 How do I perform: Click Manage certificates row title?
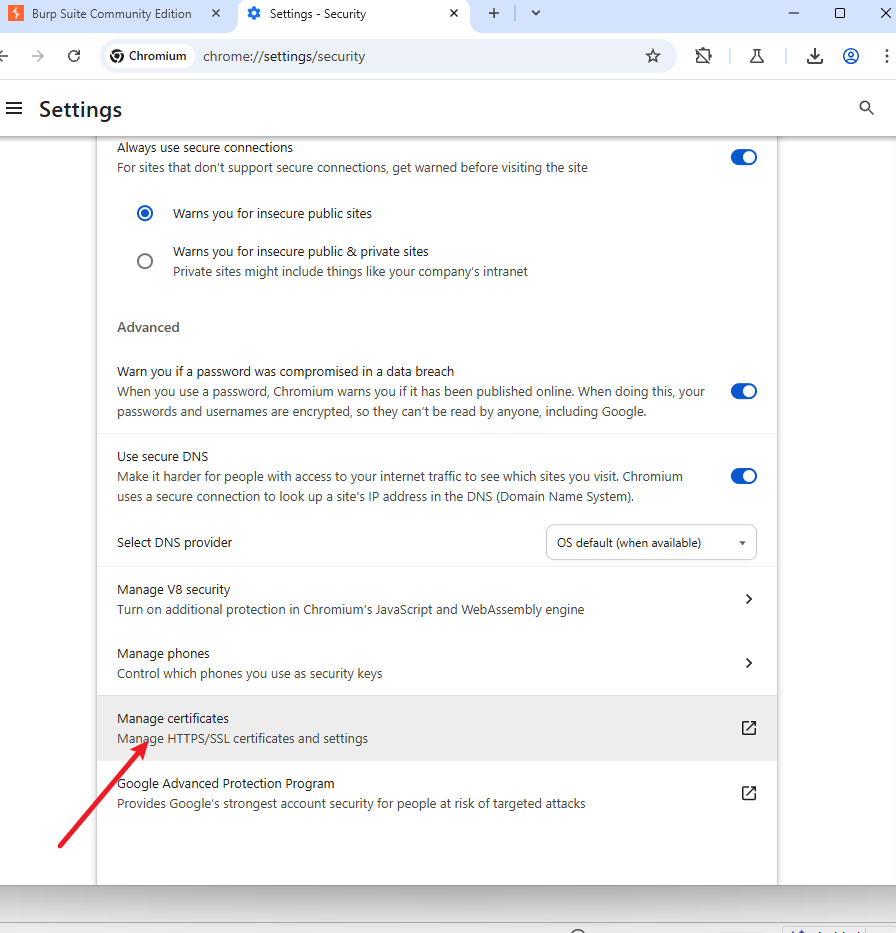[173, 718]
